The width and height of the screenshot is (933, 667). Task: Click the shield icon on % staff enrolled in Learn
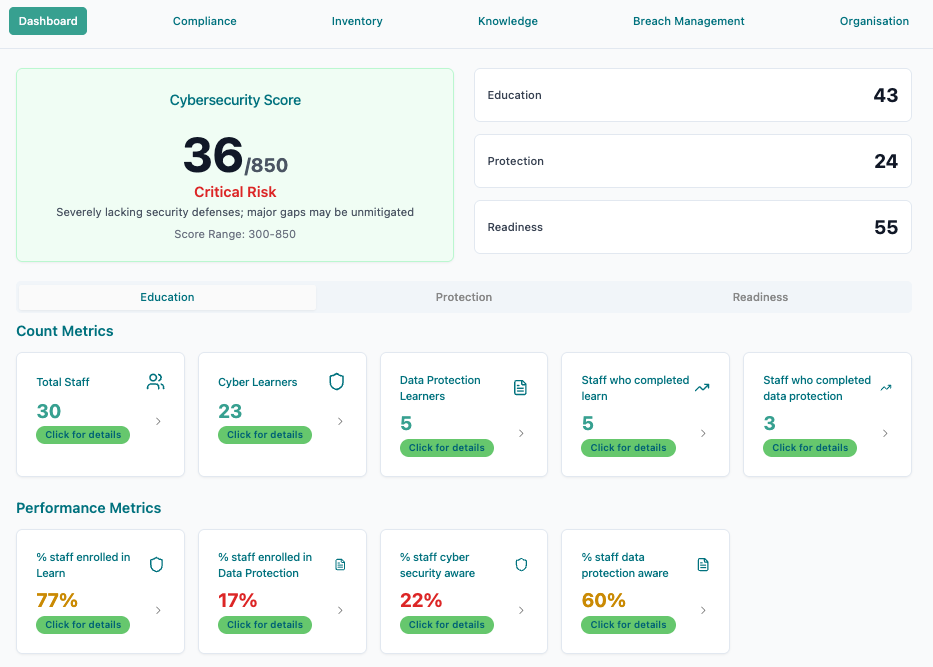pyautogui.click(x=156, y=564)
